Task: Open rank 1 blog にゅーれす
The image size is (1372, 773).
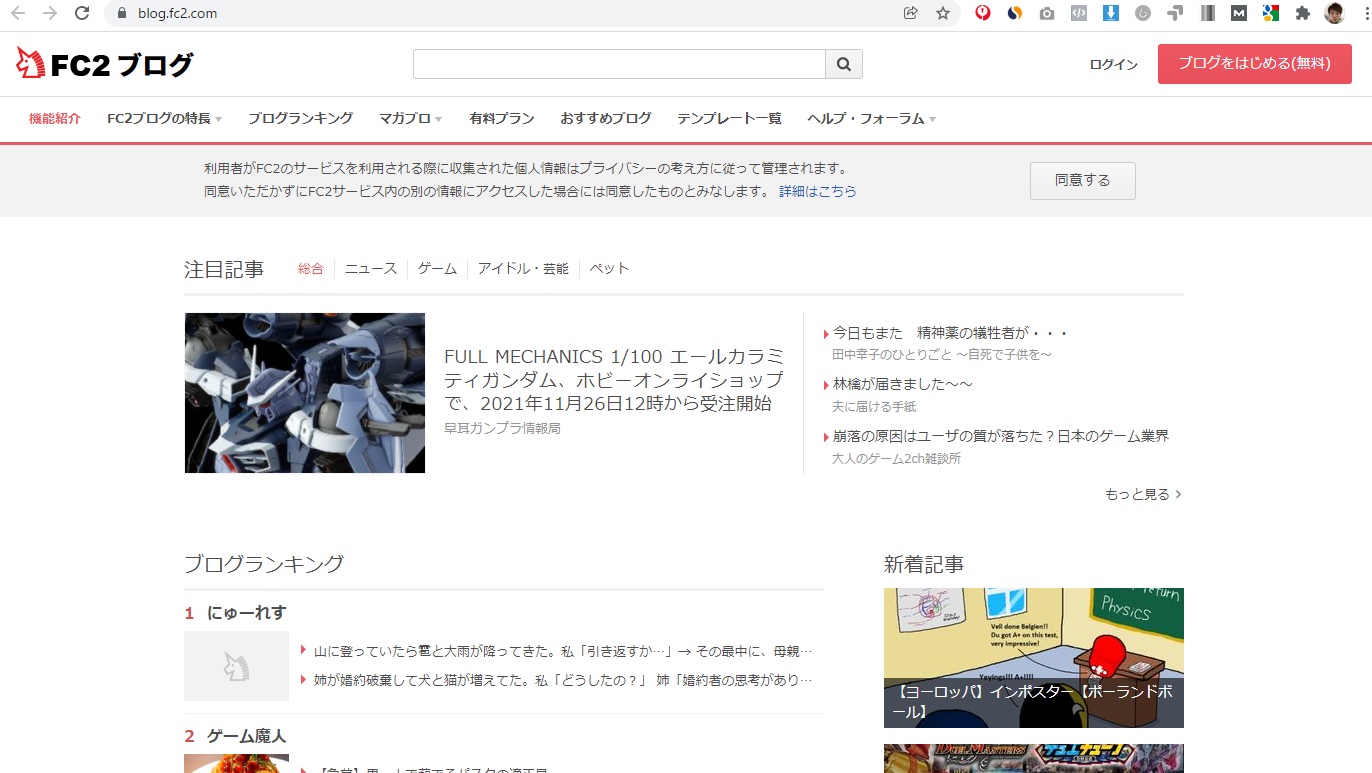Action: 246,613
